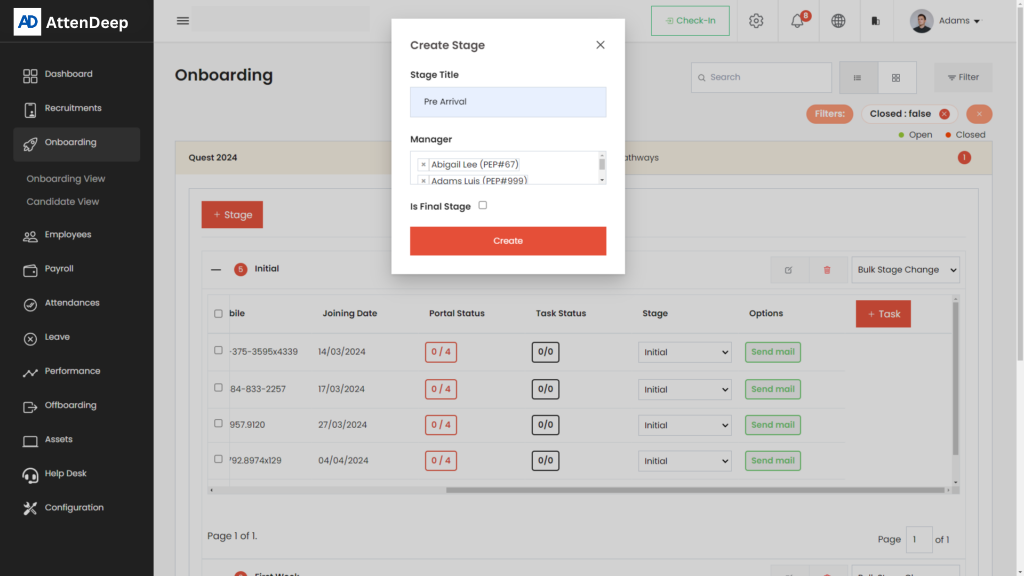Open Payroll in the sidebar
Screen dimensions: 1024x576
point(59,269)
